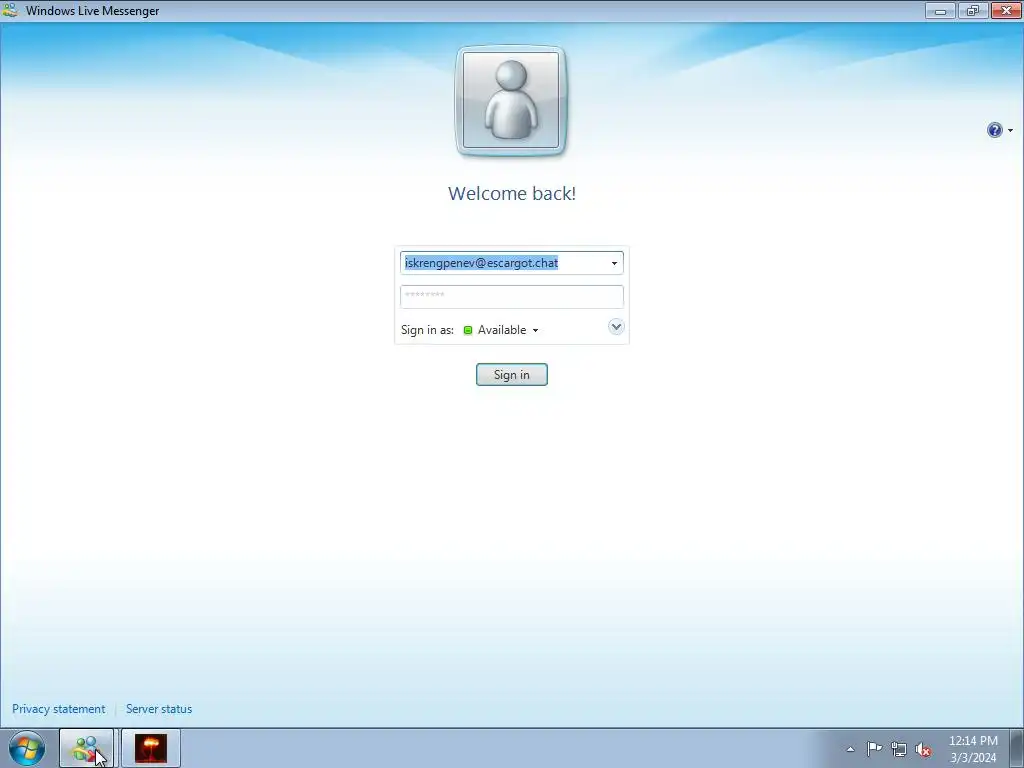Click the user profile picture avatar

click(x=511, y=101)
